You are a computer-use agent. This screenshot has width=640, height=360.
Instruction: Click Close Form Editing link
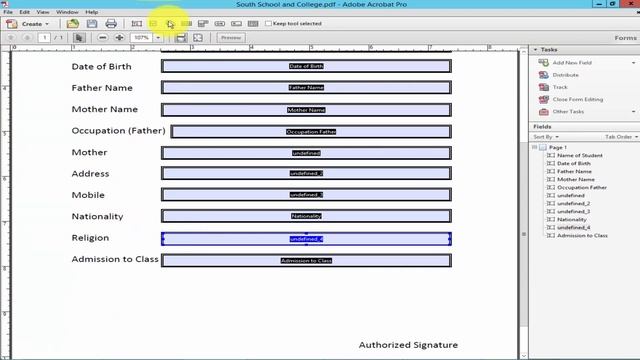tap(578, 99)
